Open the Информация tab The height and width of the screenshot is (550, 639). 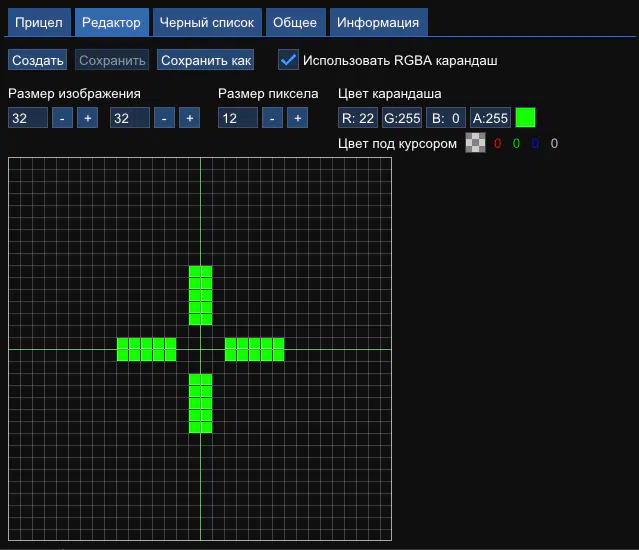(378, 22)
